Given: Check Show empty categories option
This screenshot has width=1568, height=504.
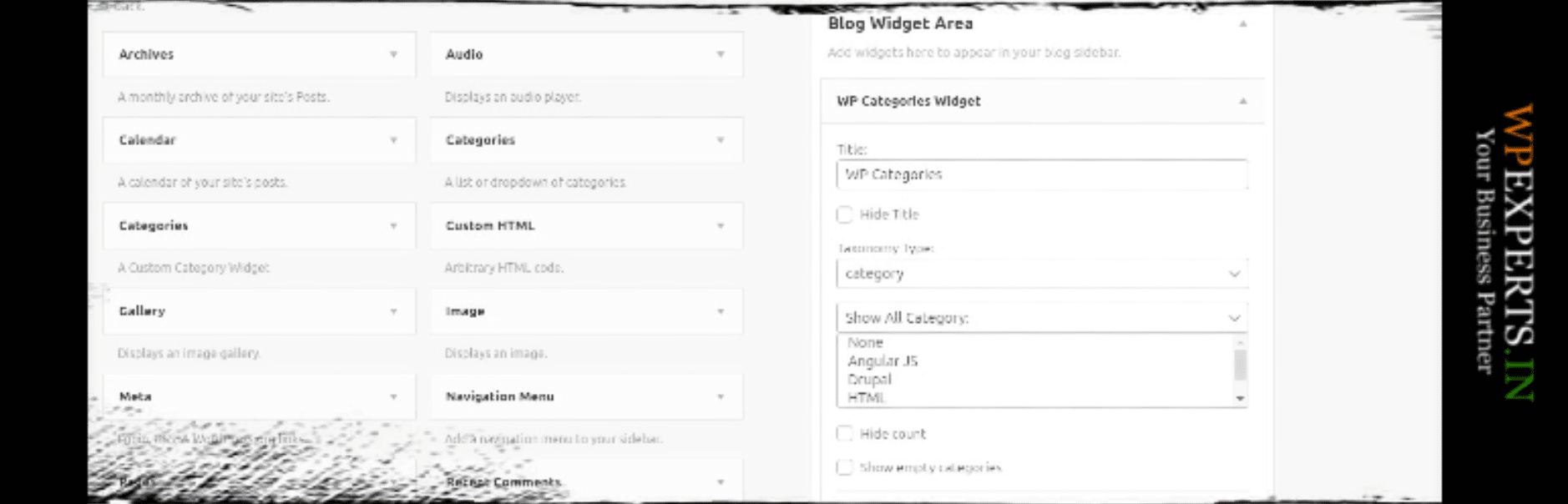Looking at the screenshot, I should point(844,468).
